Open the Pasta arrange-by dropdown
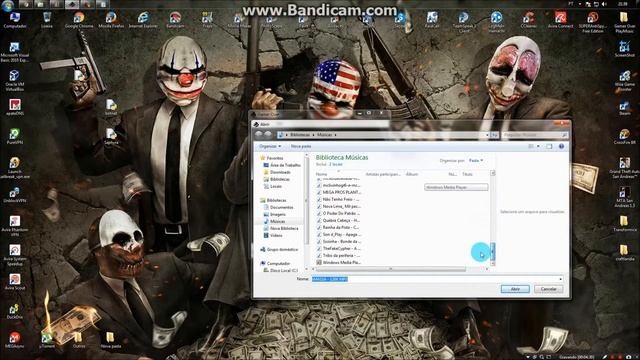 [476, 160]
